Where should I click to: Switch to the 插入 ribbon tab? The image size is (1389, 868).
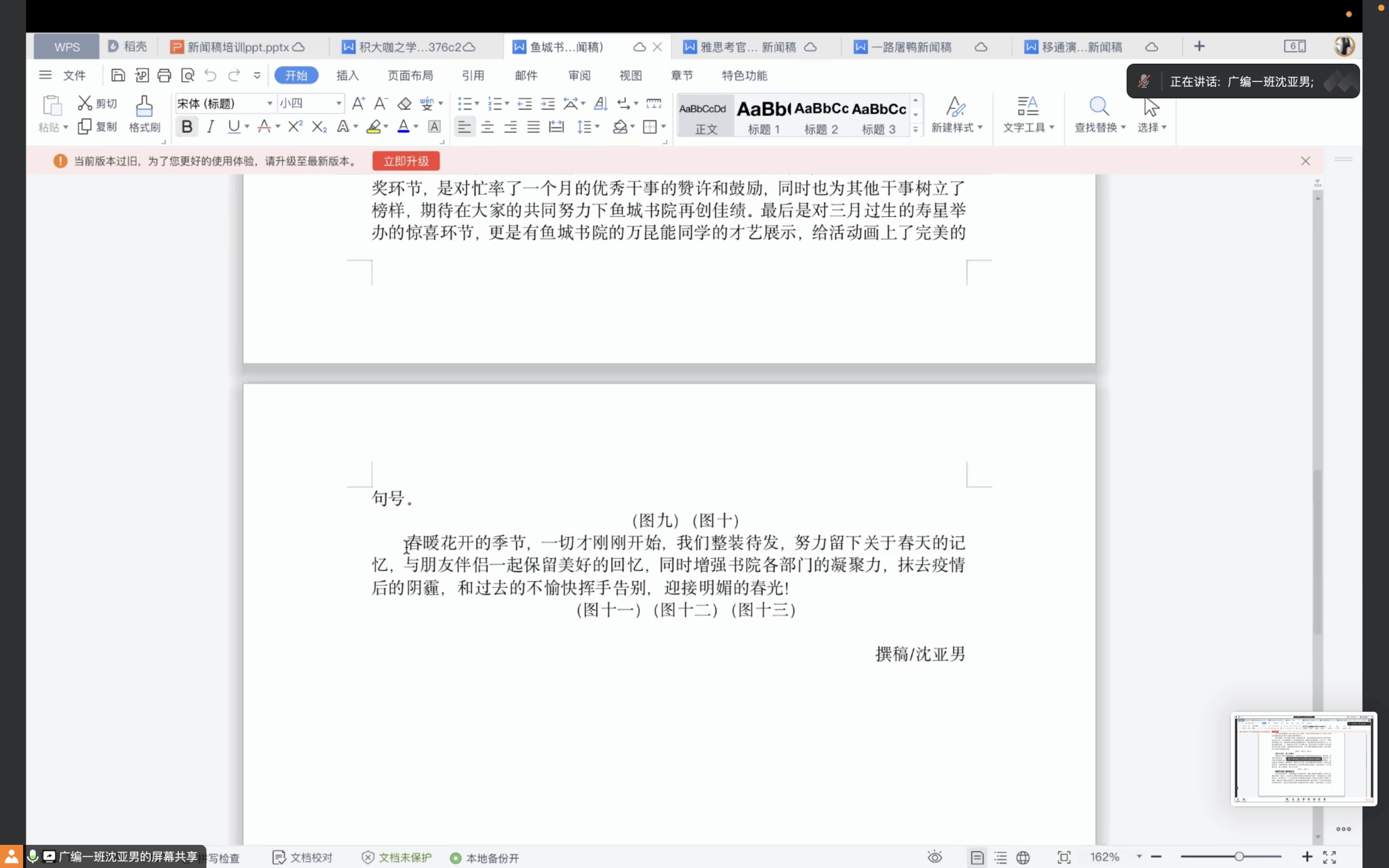click(347, 75)
